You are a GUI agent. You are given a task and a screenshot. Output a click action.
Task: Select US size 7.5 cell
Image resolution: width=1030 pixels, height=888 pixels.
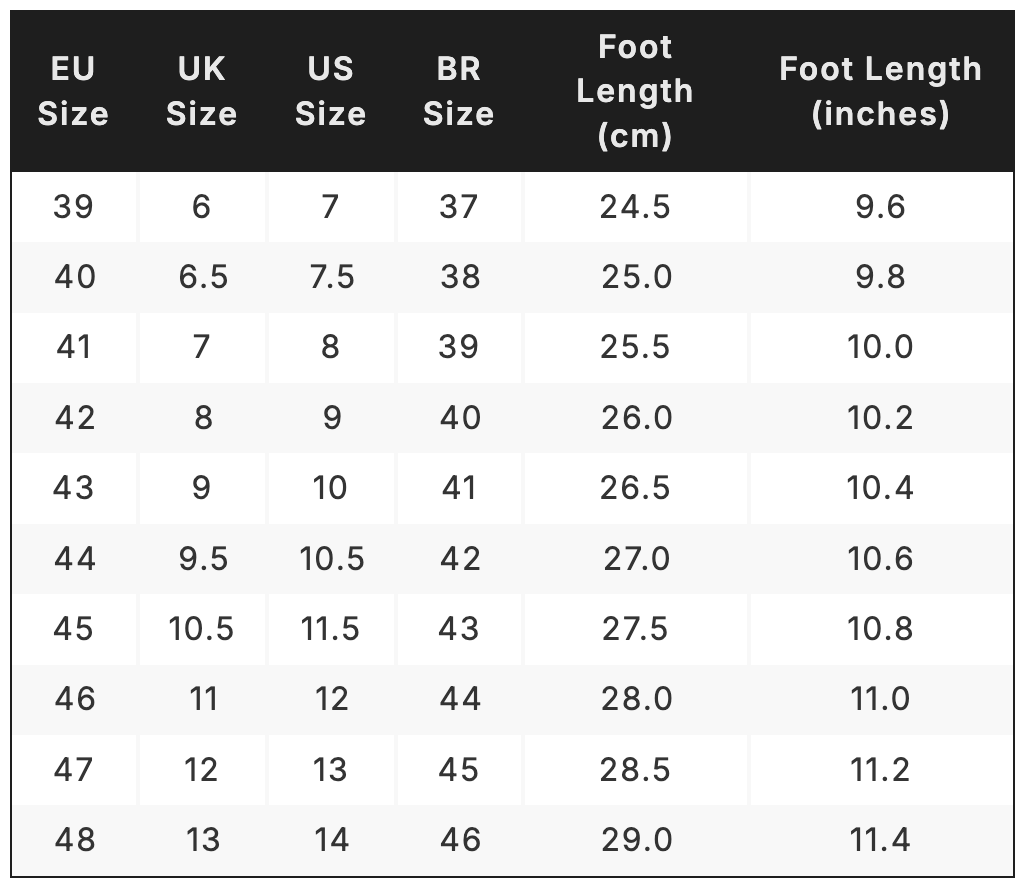pos(331,277)
